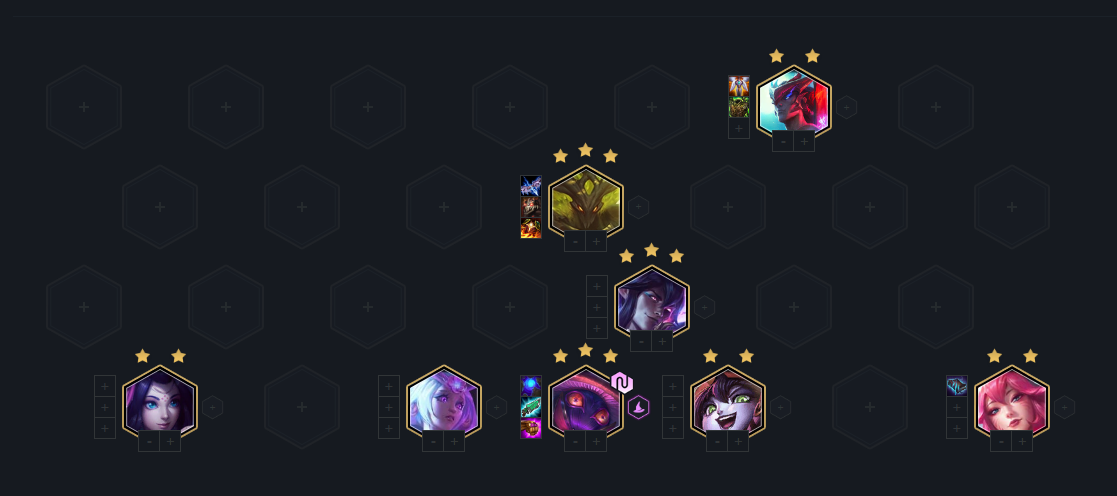The width and height of the screenshot is (1117, 496).
Task: Select the fiery orange item on tree champion
Action: pos(531,229)
